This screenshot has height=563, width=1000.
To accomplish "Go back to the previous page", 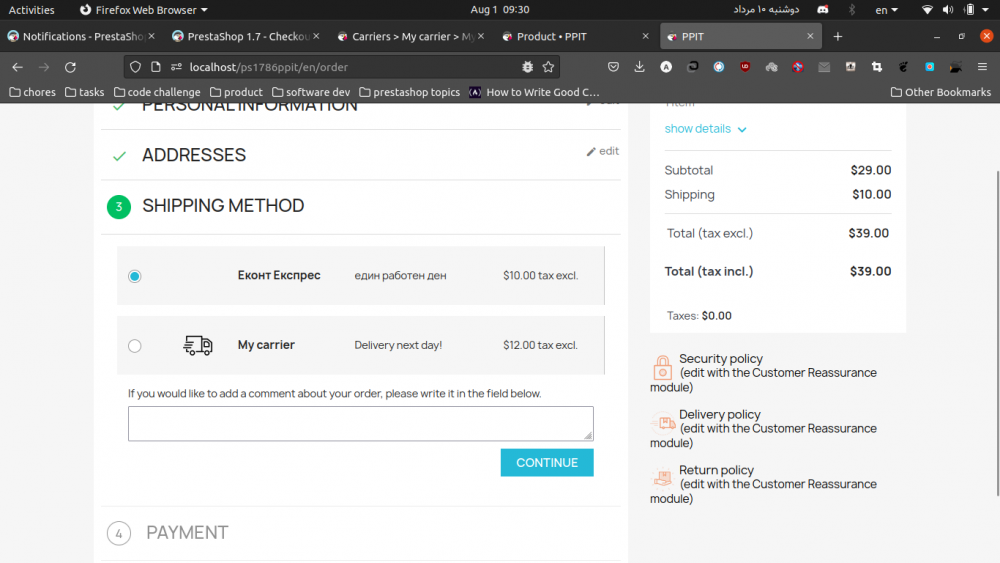I will click(x=17, y=67).
